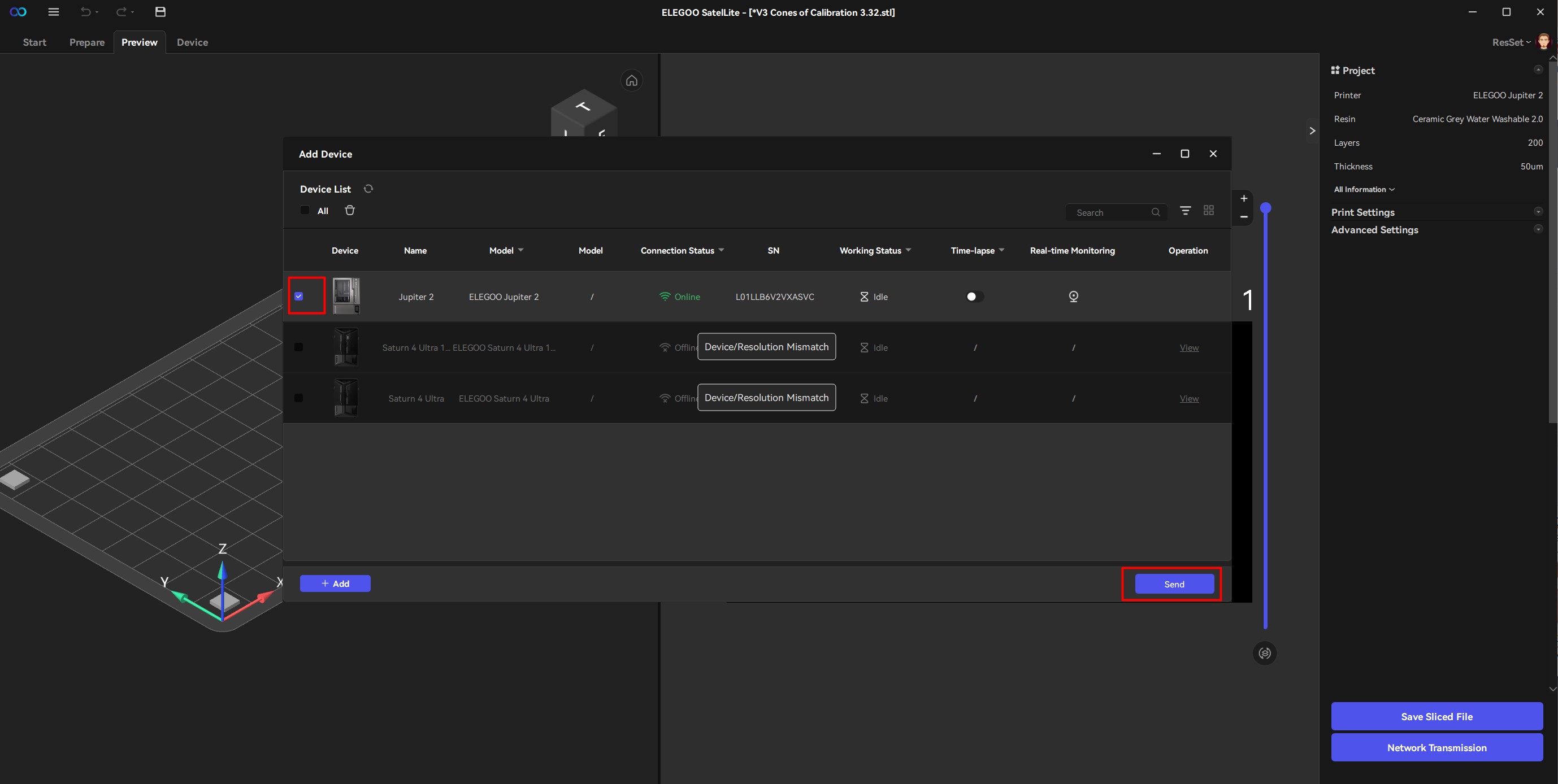Click the Resin value Ceramic Grey

coord(1478,119)
